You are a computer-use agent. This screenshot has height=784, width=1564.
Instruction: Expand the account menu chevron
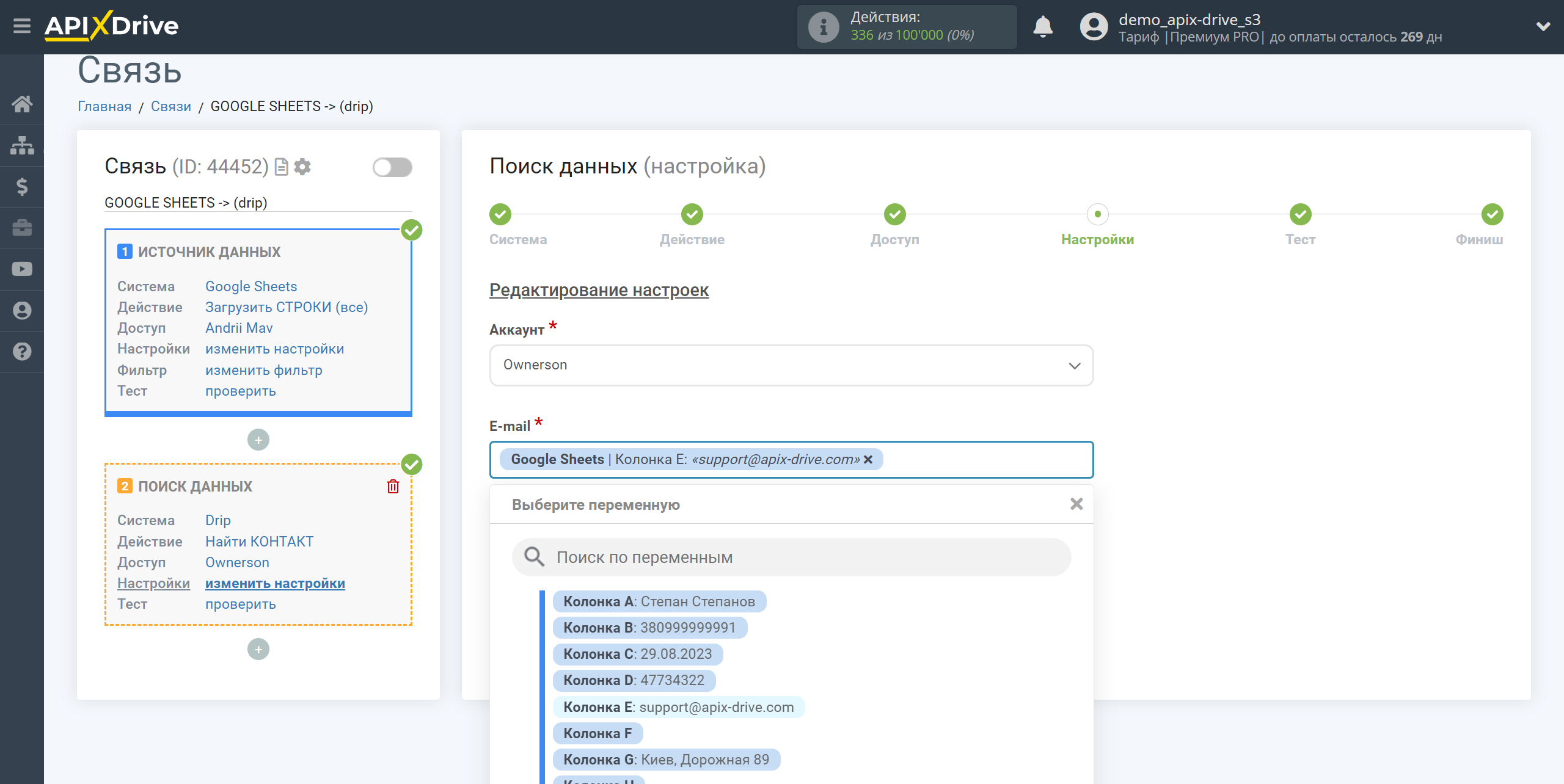(1543, 26)
